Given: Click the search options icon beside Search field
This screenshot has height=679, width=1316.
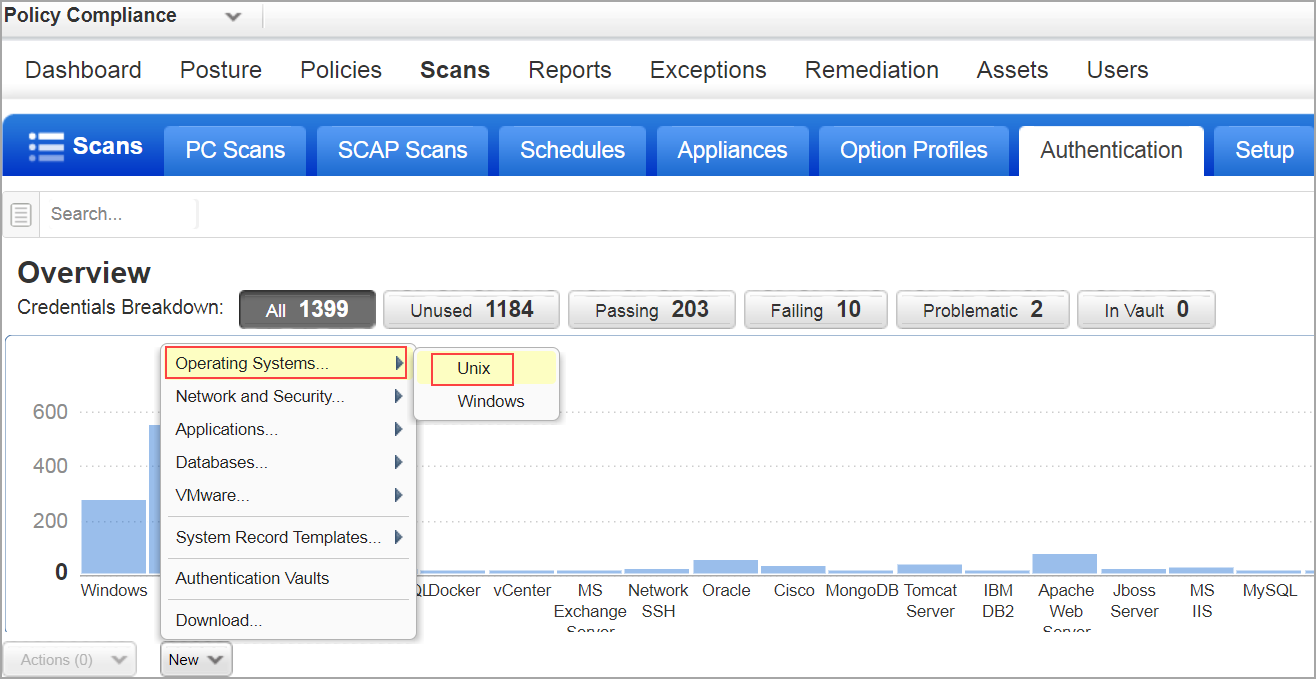Looking at the screenshot, I should pos(21,214).
